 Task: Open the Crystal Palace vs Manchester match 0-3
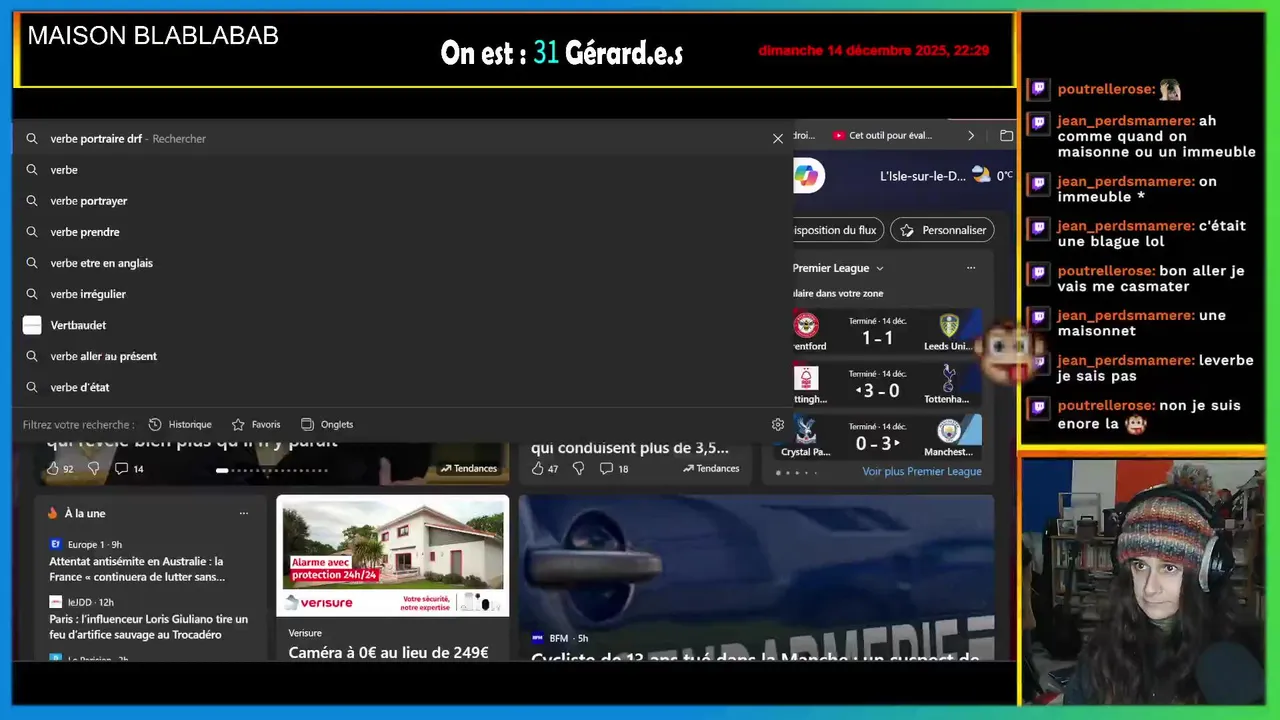tap(888, 437)
